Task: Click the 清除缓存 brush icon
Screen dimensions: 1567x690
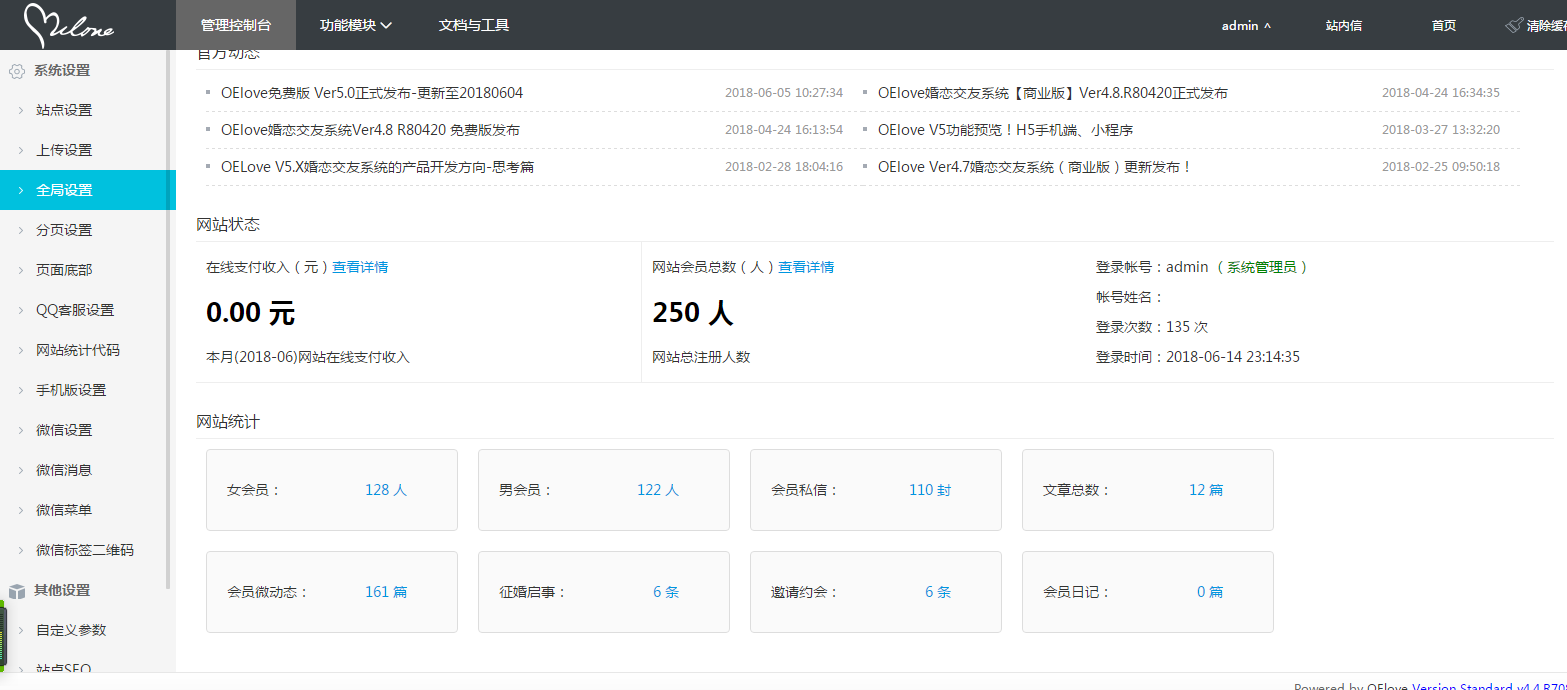Action: click(1514, 26)
